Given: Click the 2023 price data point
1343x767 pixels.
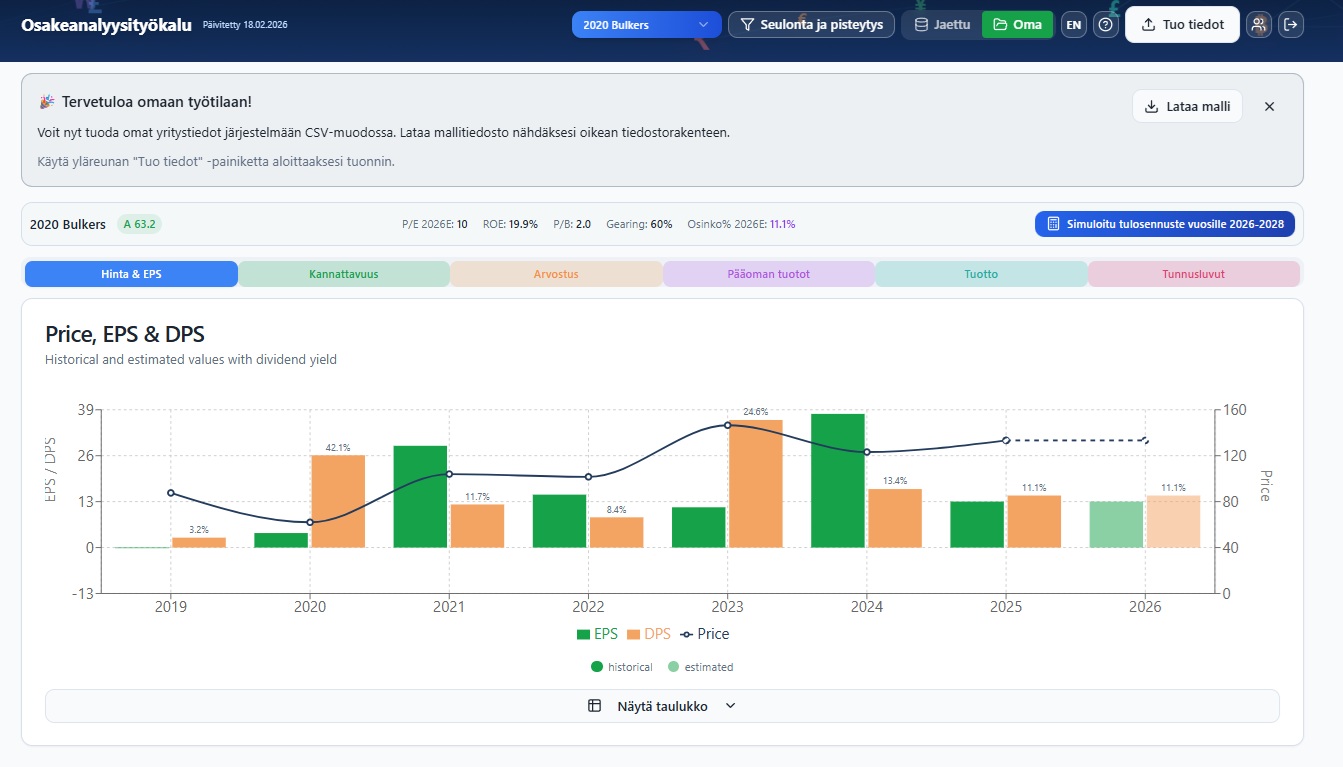Looking at the screenshot, I should 727,425.
